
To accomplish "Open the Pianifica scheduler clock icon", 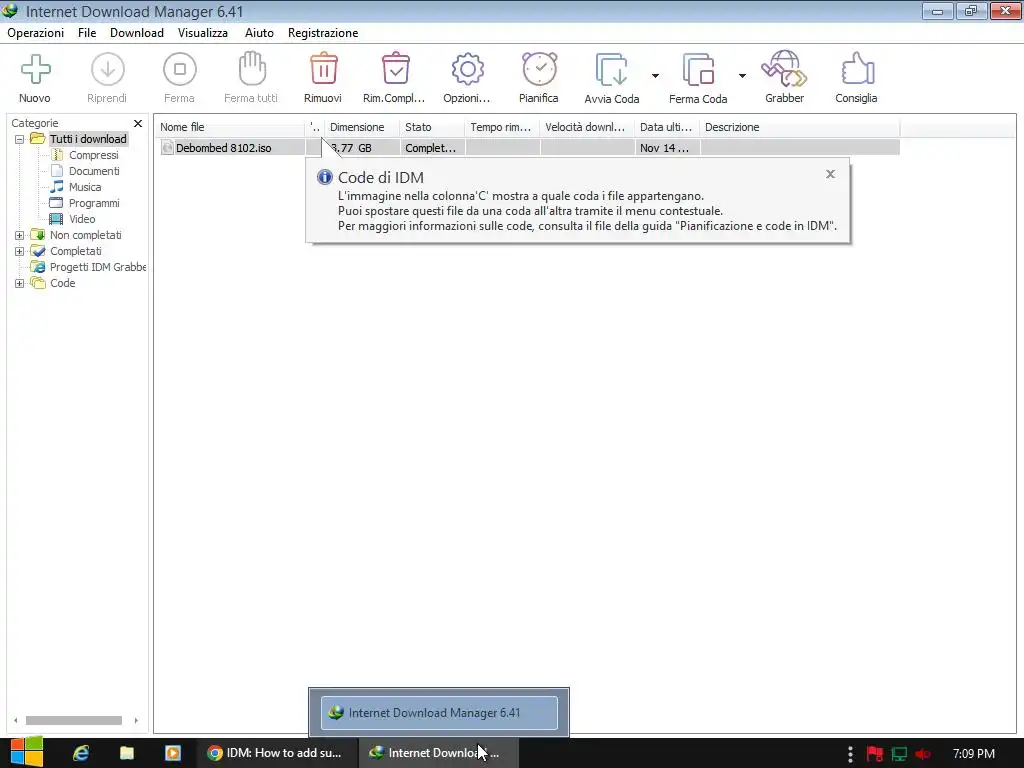I will click(x=539, y=69).
